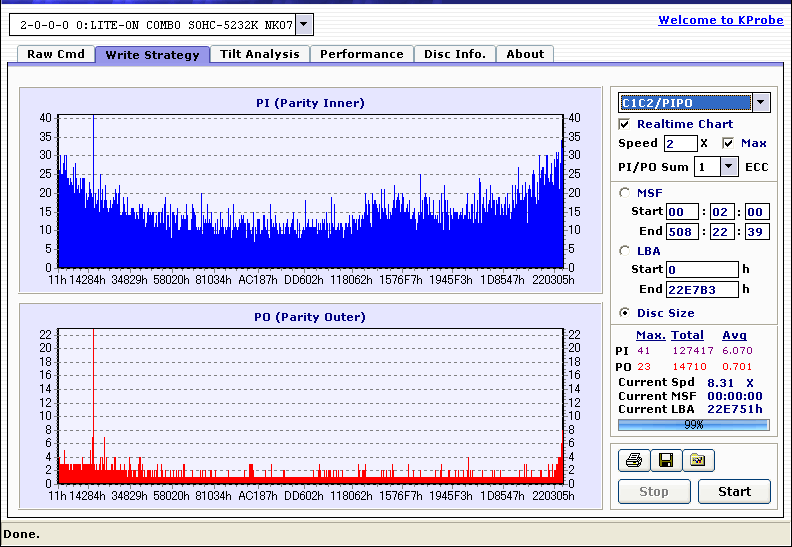Click the Speed input field
792x547 pixels.
680,144
